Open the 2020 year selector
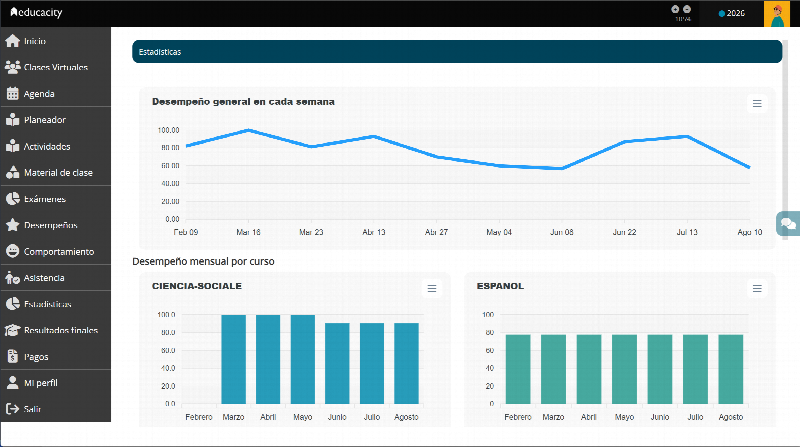This screenshot has width=800, height=447. (731, 13)
